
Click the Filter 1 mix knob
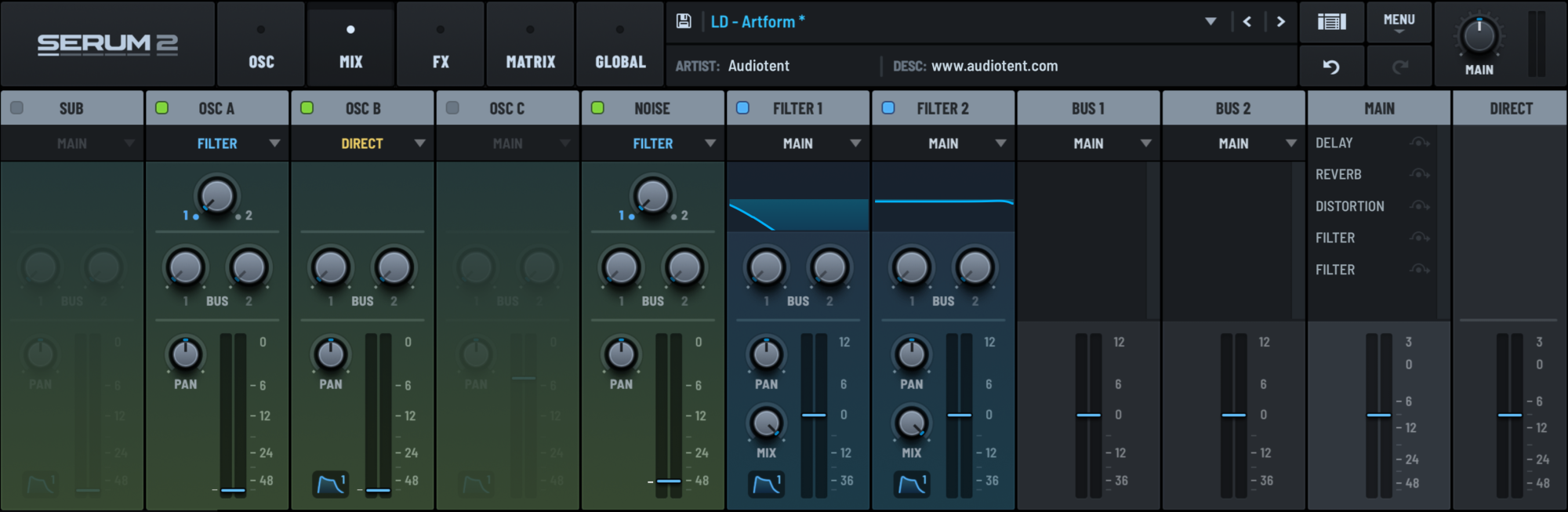coord(766,423)
